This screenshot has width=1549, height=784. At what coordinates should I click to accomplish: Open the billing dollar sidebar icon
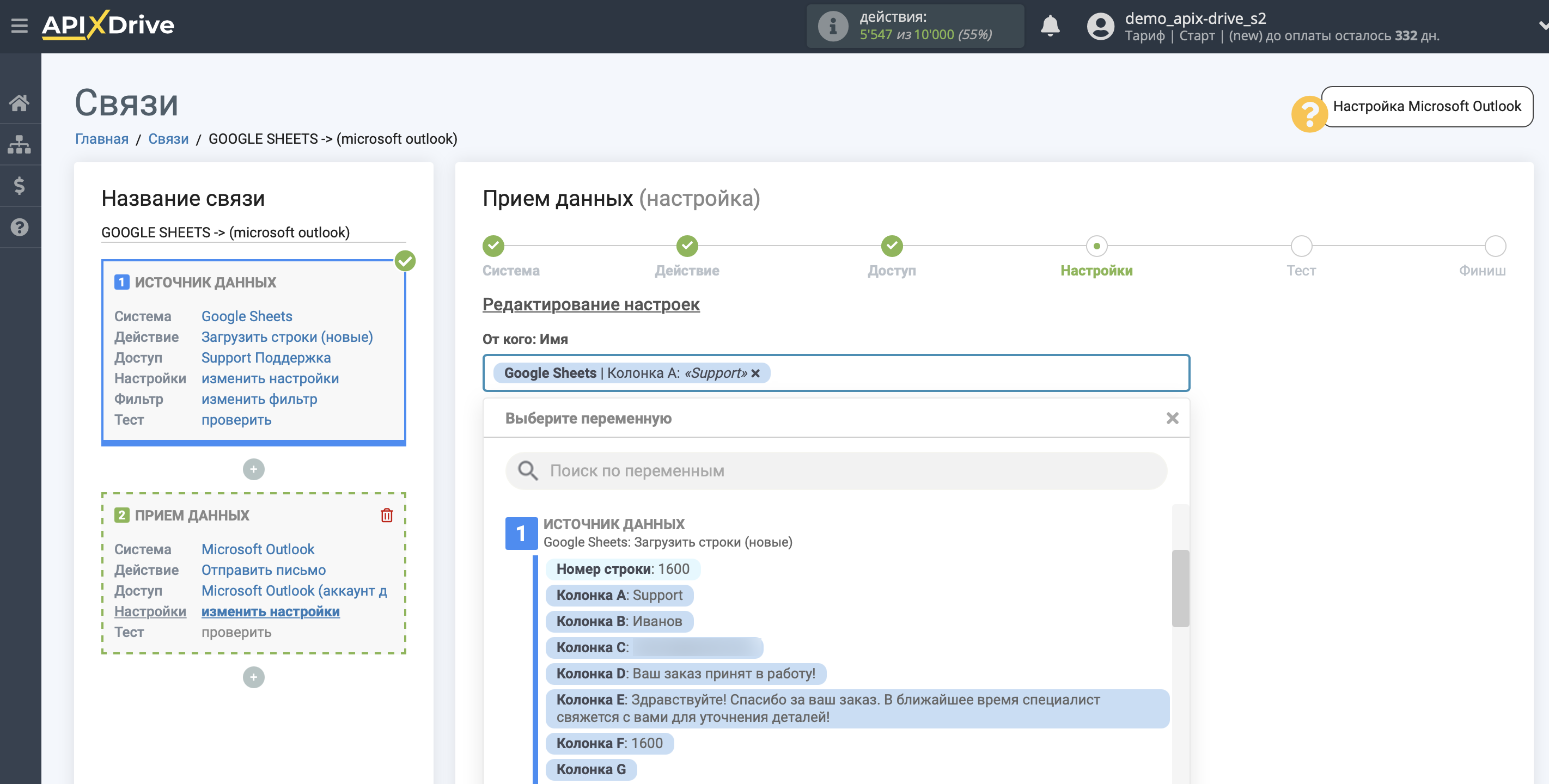pyautogui.click(x=19, y=186)
